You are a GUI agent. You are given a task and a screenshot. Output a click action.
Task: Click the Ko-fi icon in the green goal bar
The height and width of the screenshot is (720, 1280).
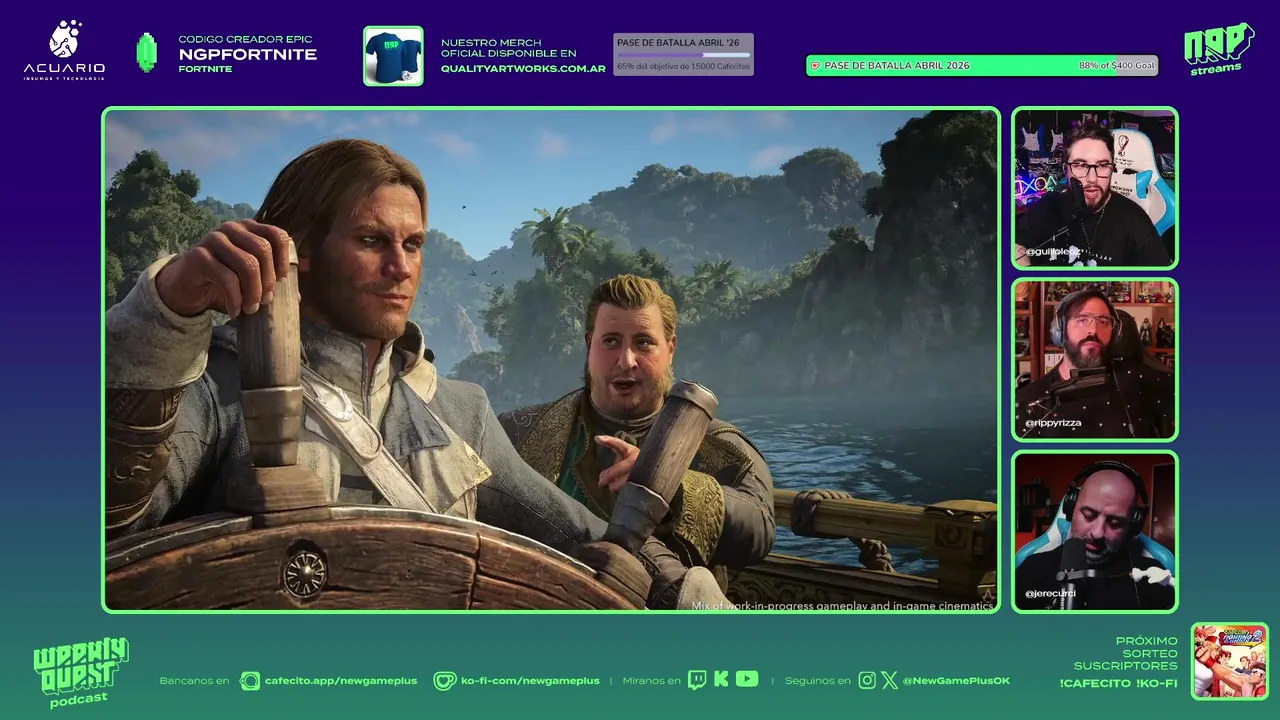(x=815, y=65)
